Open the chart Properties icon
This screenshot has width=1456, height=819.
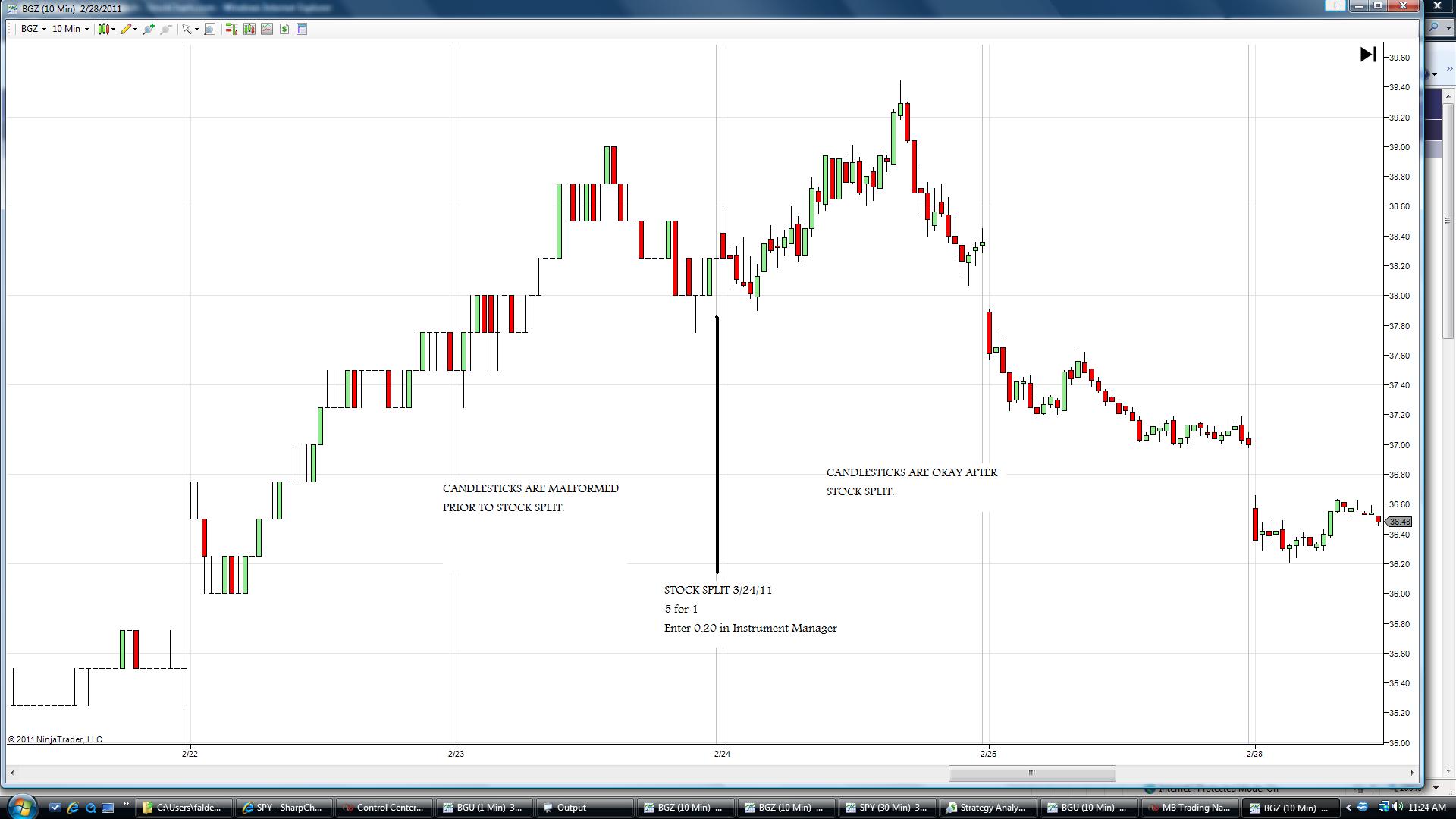pyautogui.click(x=302, y=29)
